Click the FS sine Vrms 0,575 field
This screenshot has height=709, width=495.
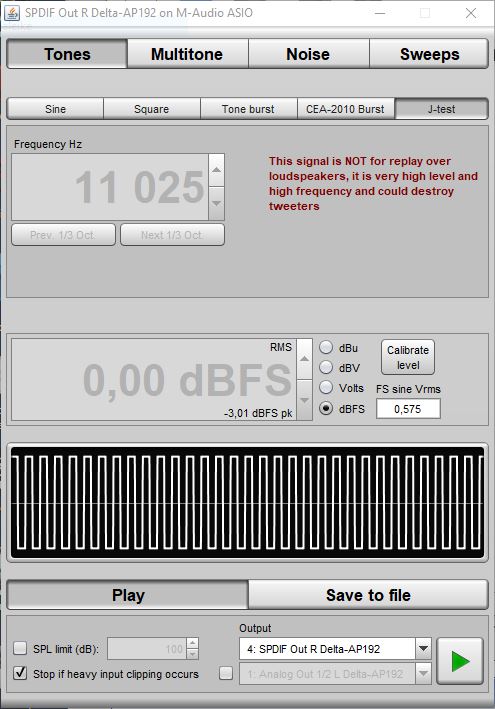coord(408,409)
